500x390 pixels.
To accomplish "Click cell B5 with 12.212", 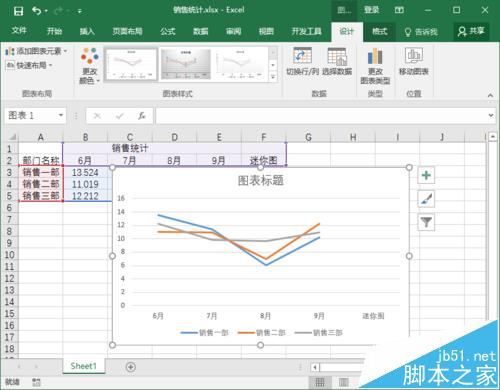I will (85, 196).
